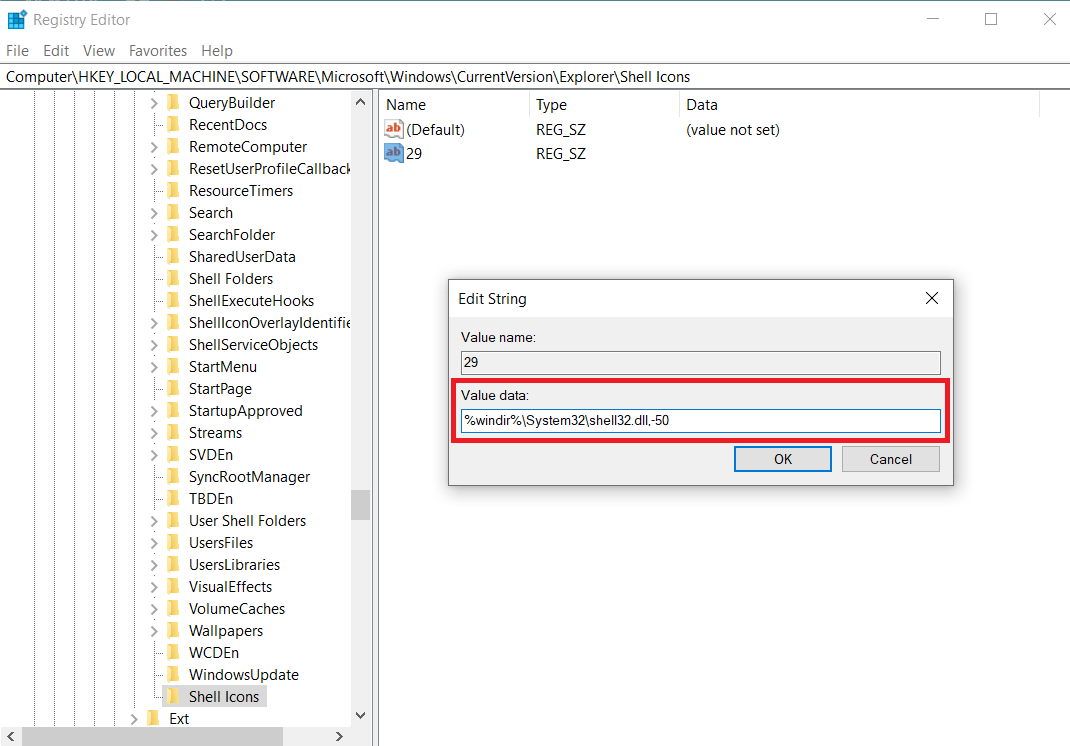Click the tree scroll up arrow
1070x746 pixels.
click(x=360, y=102)
